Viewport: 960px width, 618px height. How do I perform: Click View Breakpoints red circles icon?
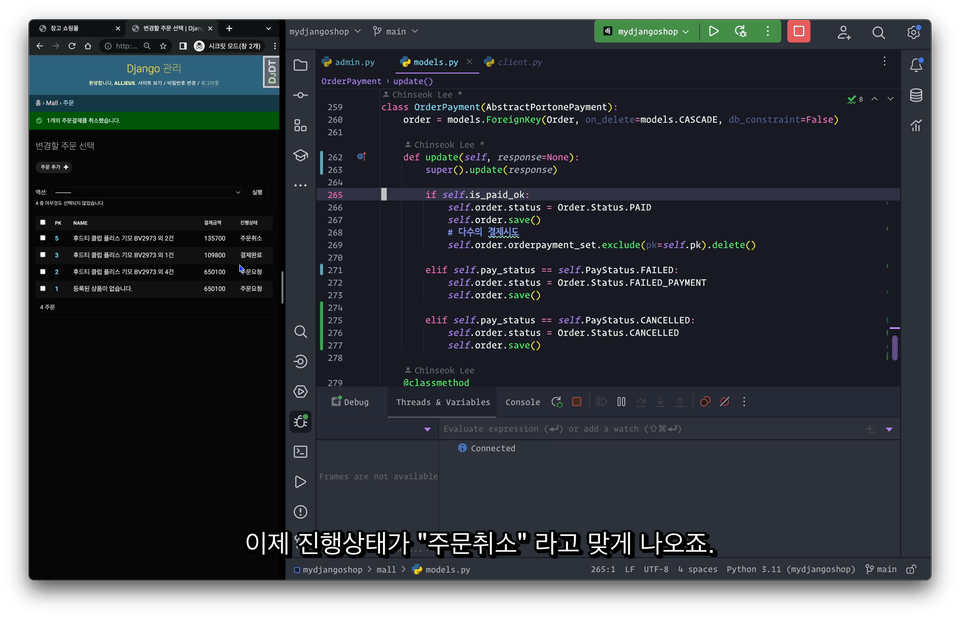tap(705, 402)
